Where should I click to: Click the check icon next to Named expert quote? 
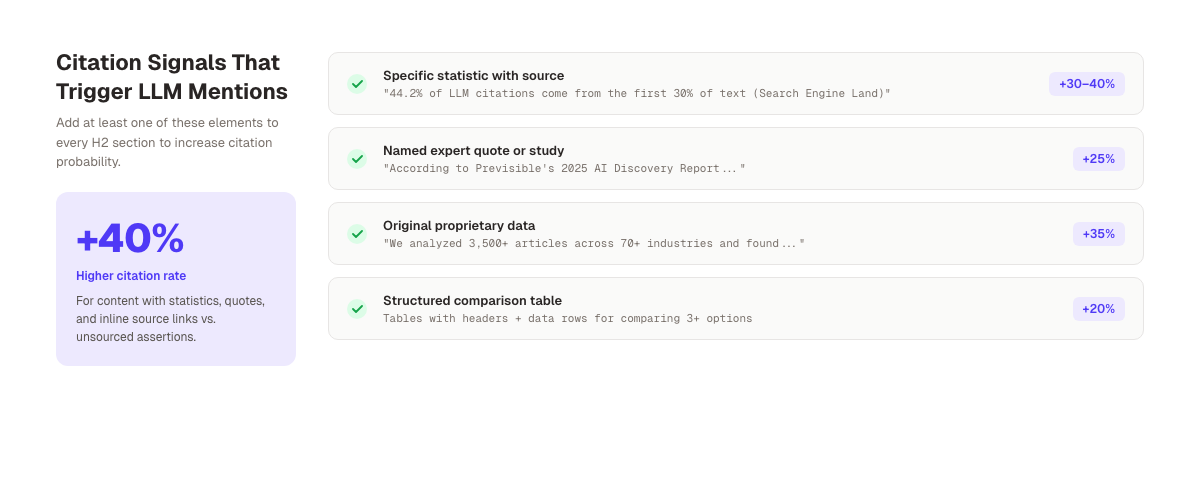357,159
